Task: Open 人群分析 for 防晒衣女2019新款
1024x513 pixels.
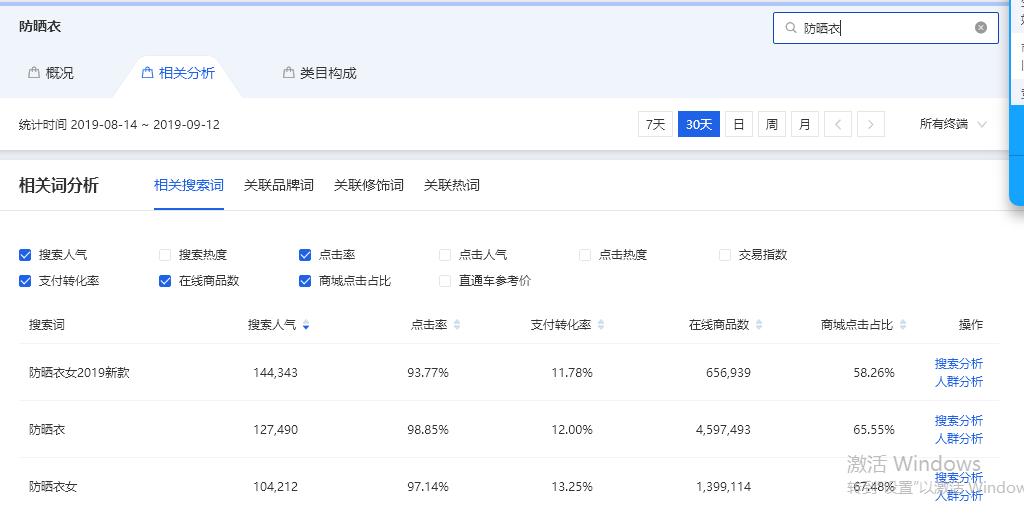Action: [x=958, y=382]
